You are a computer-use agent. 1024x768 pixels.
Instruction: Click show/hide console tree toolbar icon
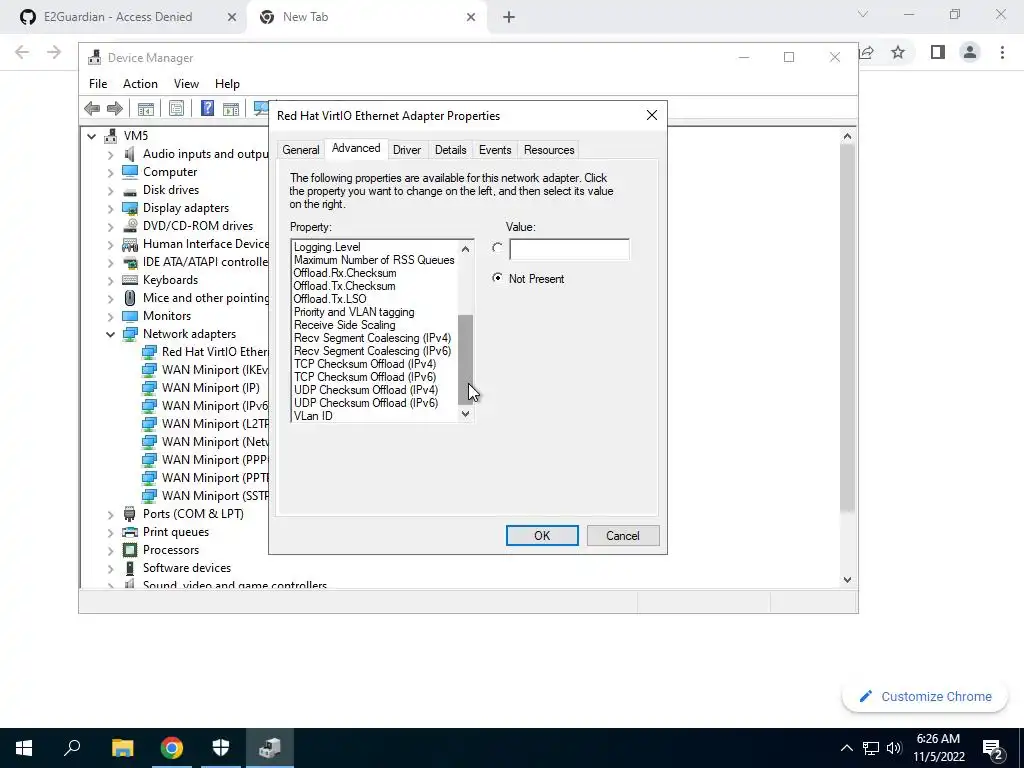(x=146, y=108)
